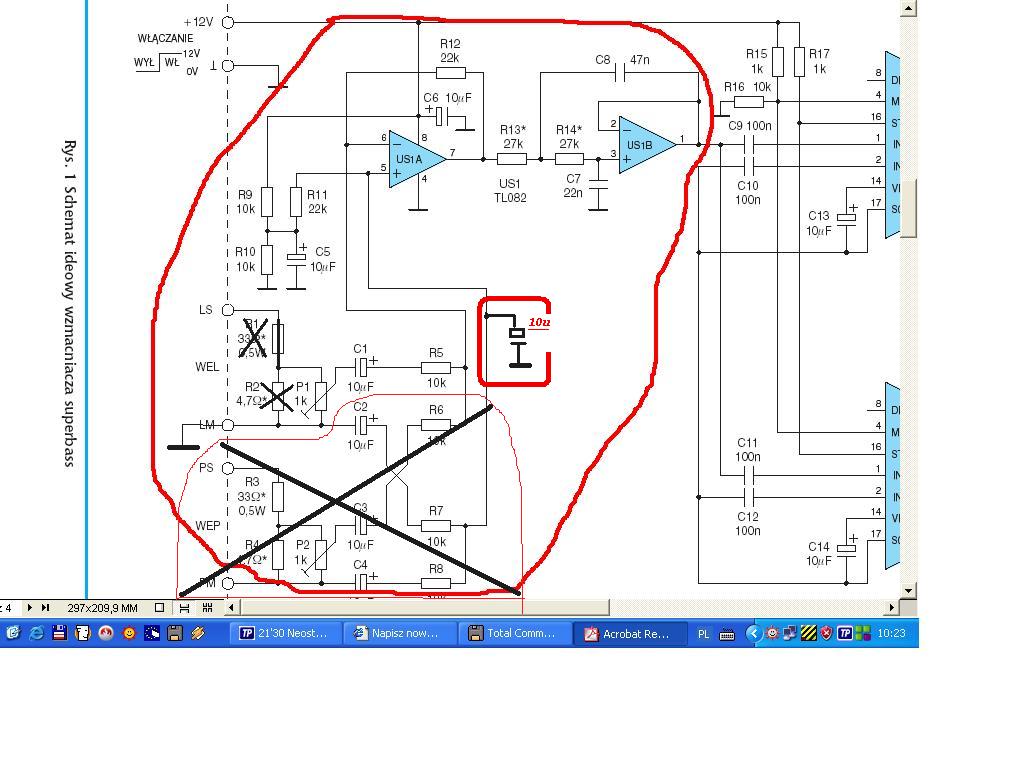
Task: Click the R16 10k resistor label
Action: pos(747,87)
